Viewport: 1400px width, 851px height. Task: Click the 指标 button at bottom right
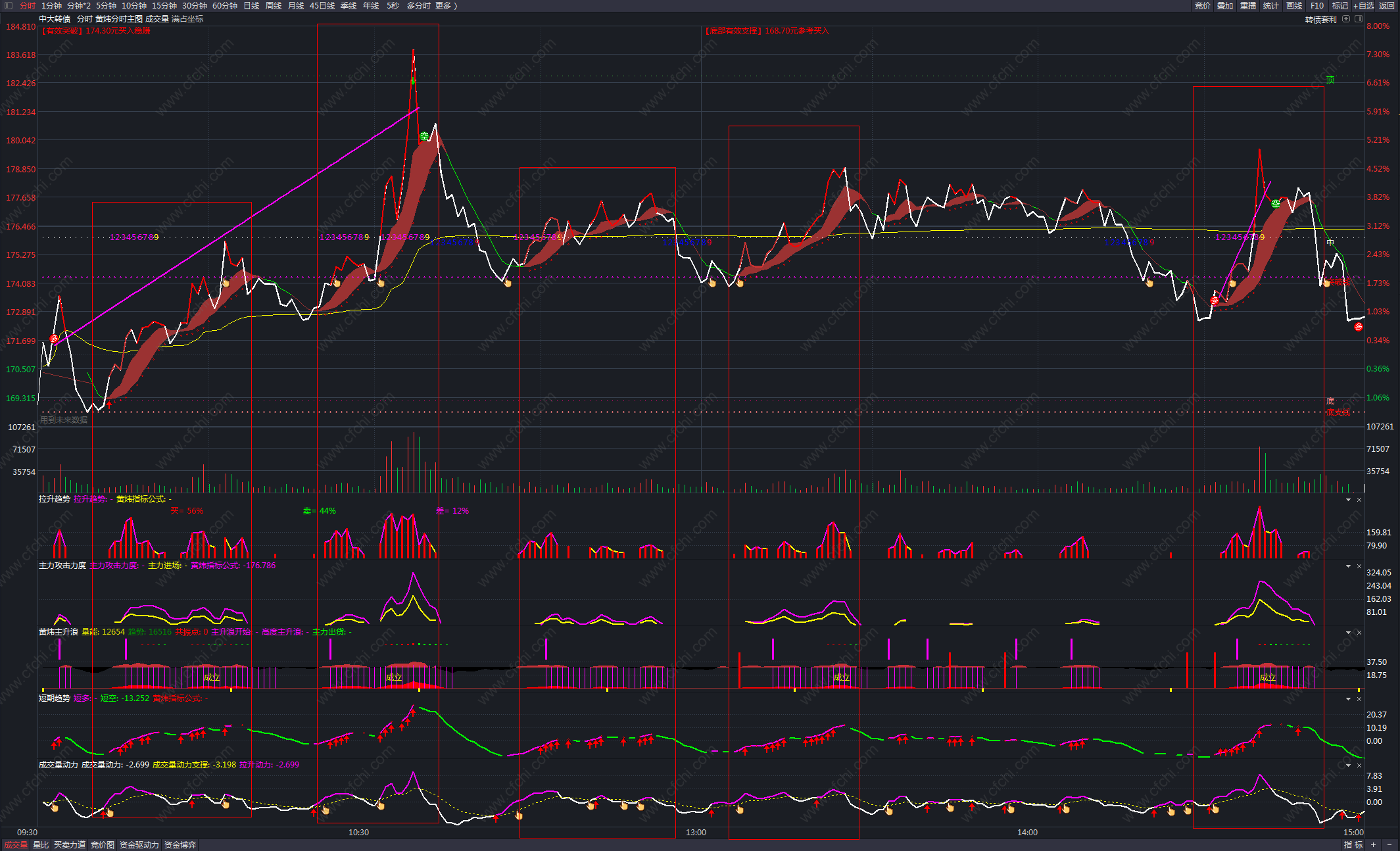click(x=1353, y=844)
